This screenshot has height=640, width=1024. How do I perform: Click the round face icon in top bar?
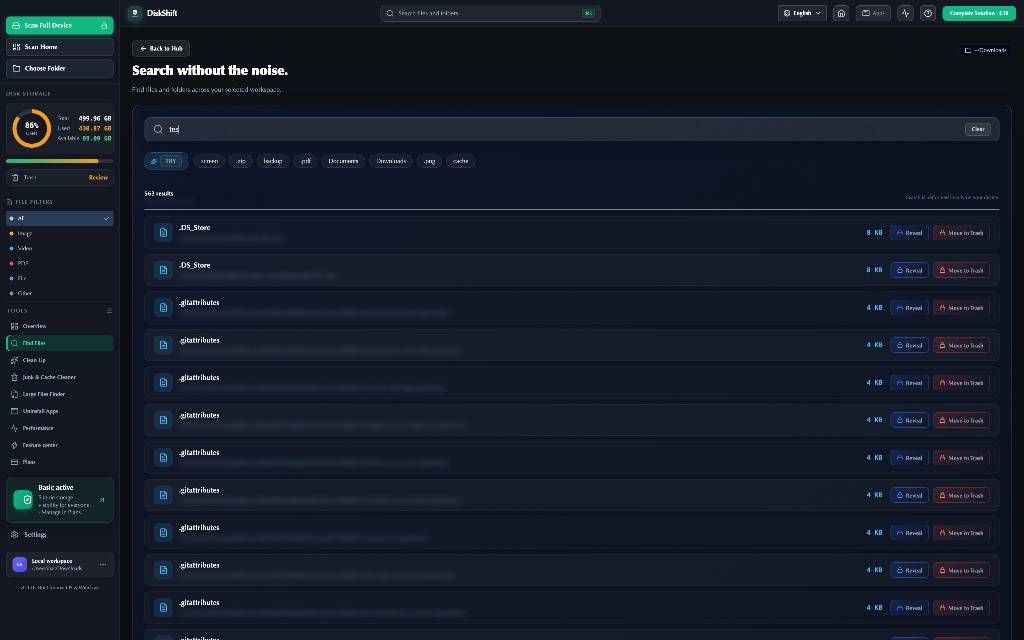click(927, 13)
